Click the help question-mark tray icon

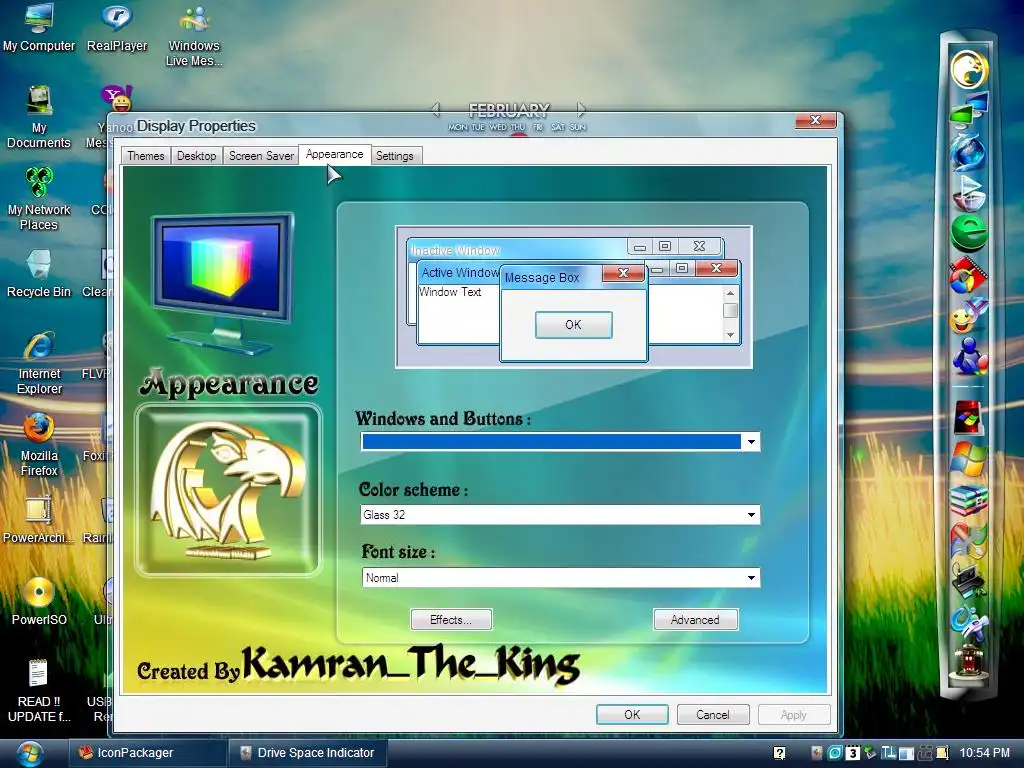pyautogui.click(x=779, y=753)
